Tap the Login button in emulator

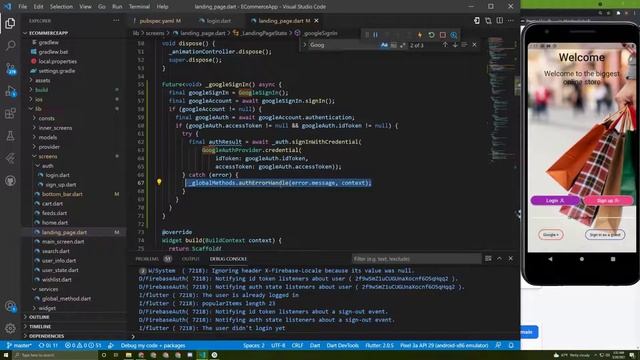(x=555, y=200)
